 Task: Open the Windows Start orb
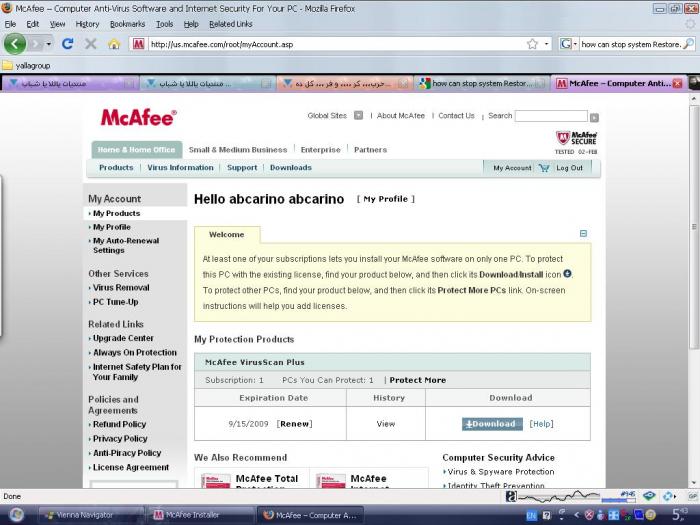coord(16,514)
